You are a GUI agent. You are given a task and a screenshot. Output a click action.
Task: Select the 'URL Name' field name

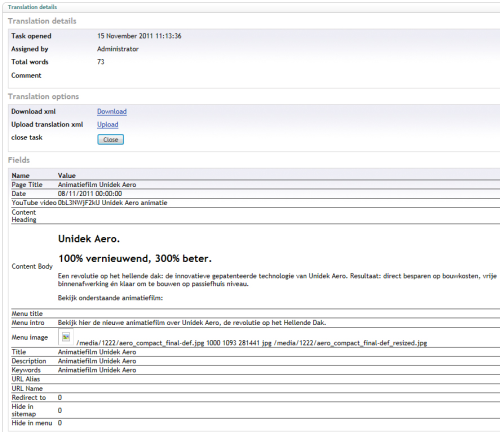[x=27, y=388]
